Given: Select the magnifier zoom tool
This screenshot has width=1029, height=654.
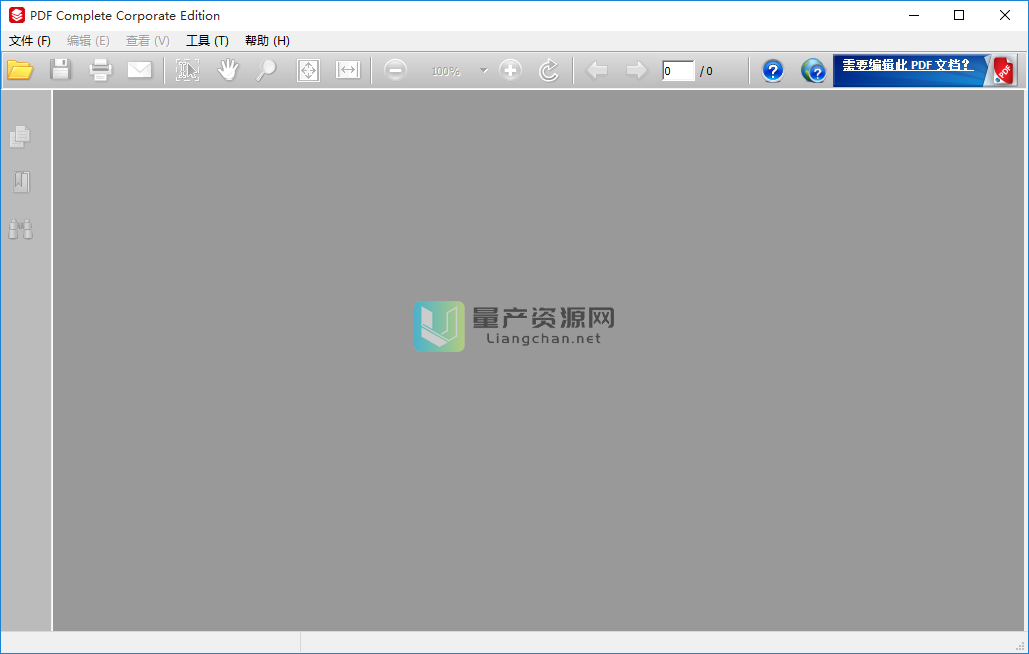Looking at the screenshot, I should click(x=266, y=70).
